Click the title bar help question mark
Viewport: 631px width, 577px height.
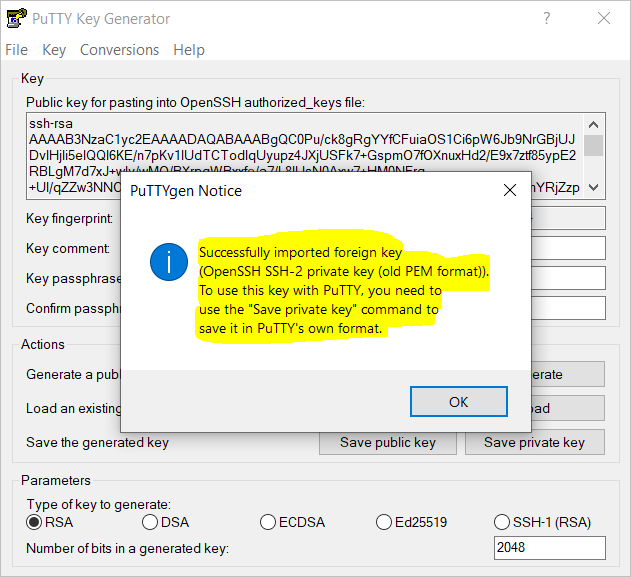pyautogui.click(x=546, y=18)
